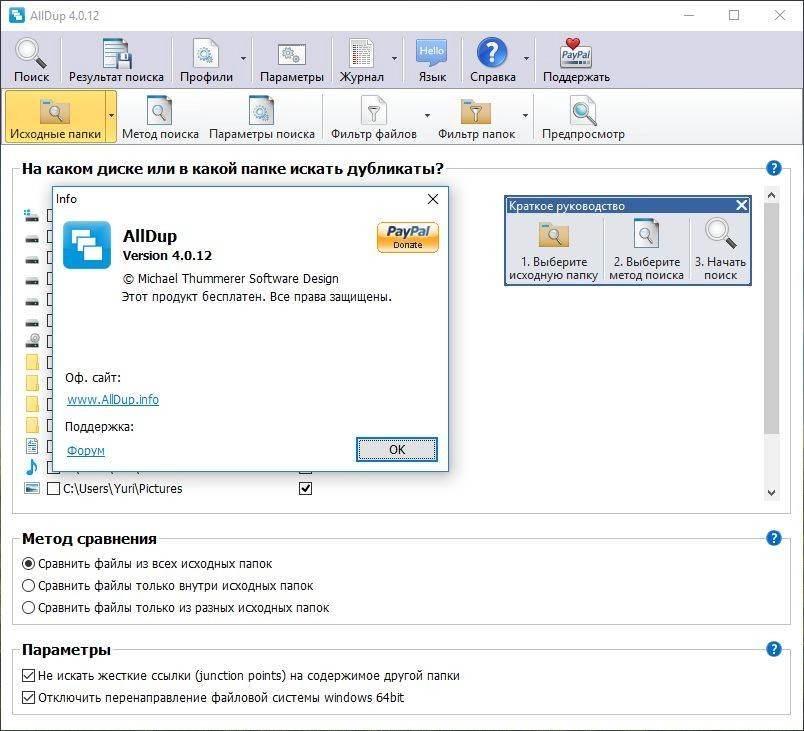Expand the Профили dropdown arrow
Screen dimensions: 804x731
[x=244, y=58]
